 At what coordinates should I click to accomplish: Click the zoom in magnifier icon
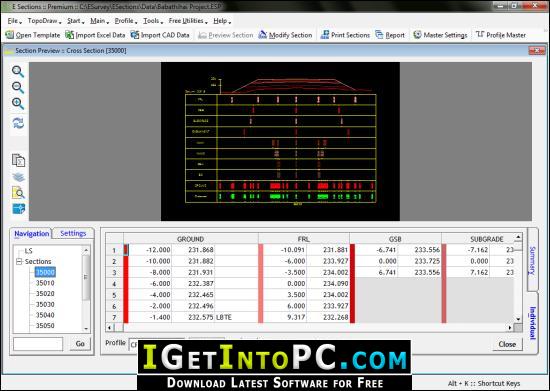click(x=18, y=72)
